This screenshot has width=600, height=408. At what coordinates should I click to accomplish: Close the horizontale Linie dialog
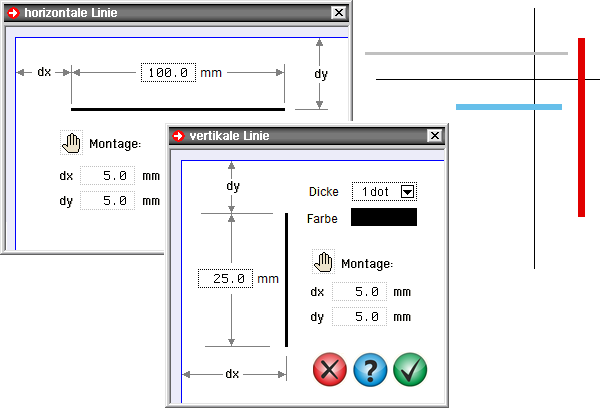[338, 13]
